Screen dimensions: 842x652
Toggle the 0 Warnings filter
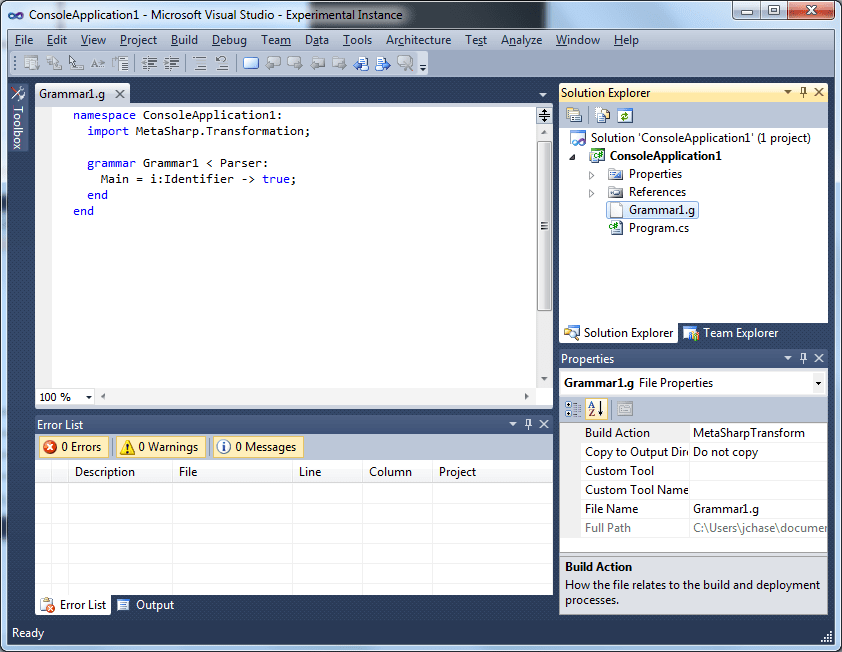[x=161, y=447]
